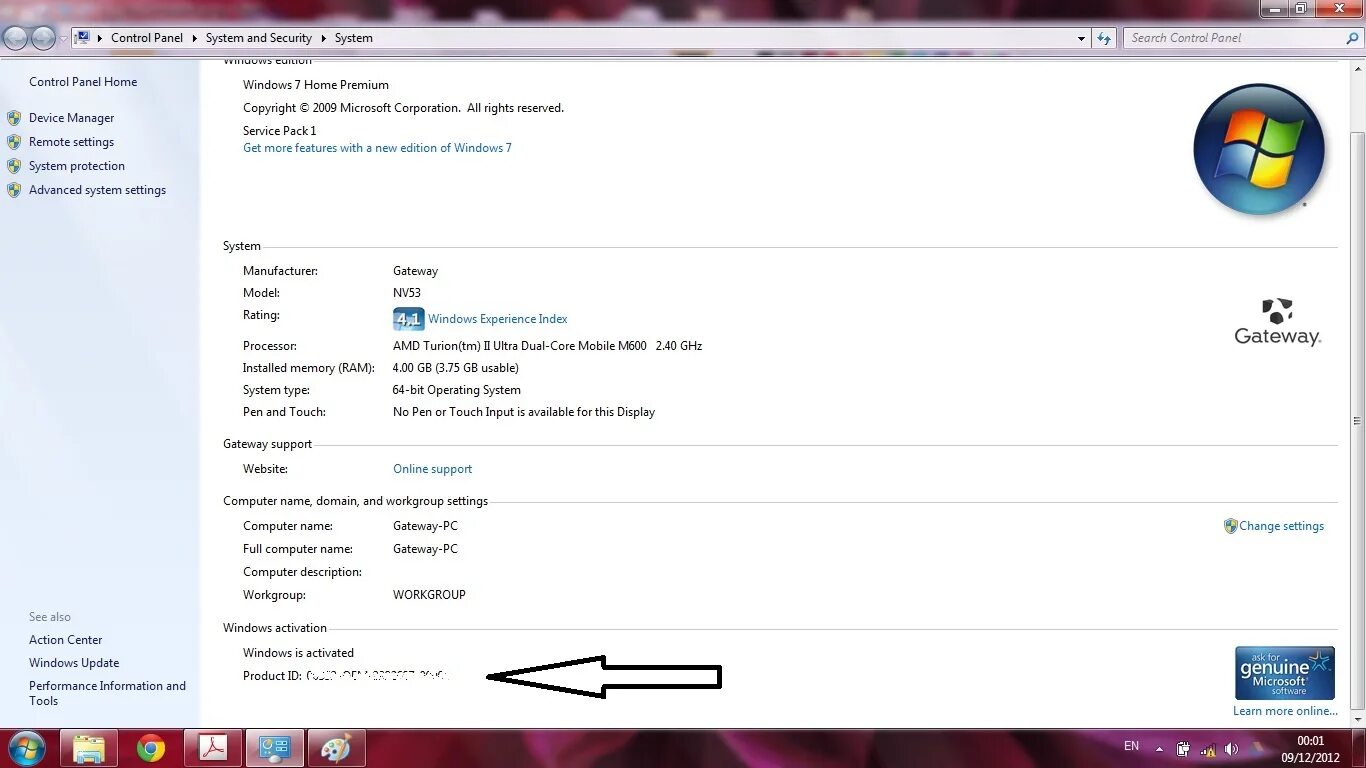
Task: Click the Advanced system settings shield icon
Action: pyautogui.click(x=14, y=190)
